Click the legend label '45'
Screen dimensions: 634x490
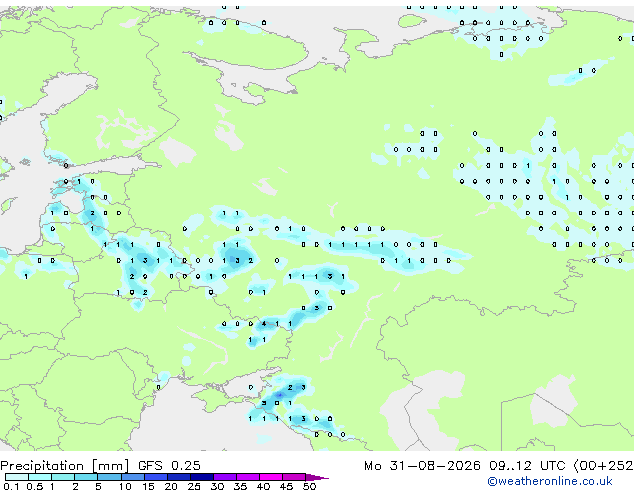tap(286, 486)
